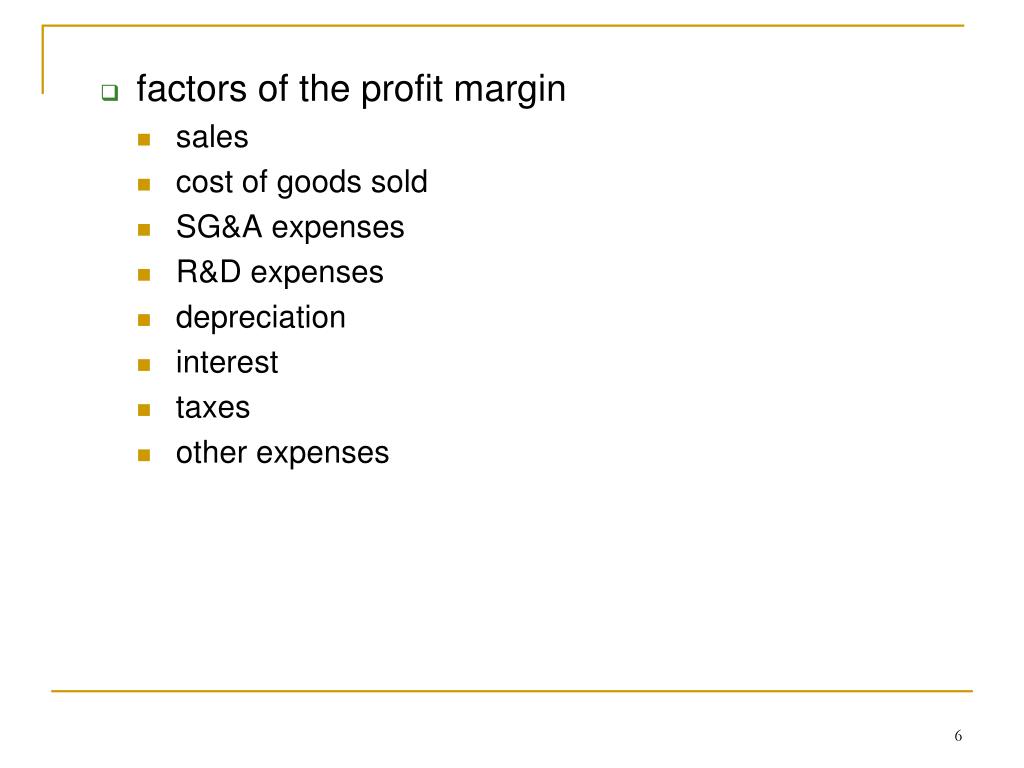Select the heading 'factors of the profit margin'
This screenshot has width=1024, height=768.
(x=351, y=90)
